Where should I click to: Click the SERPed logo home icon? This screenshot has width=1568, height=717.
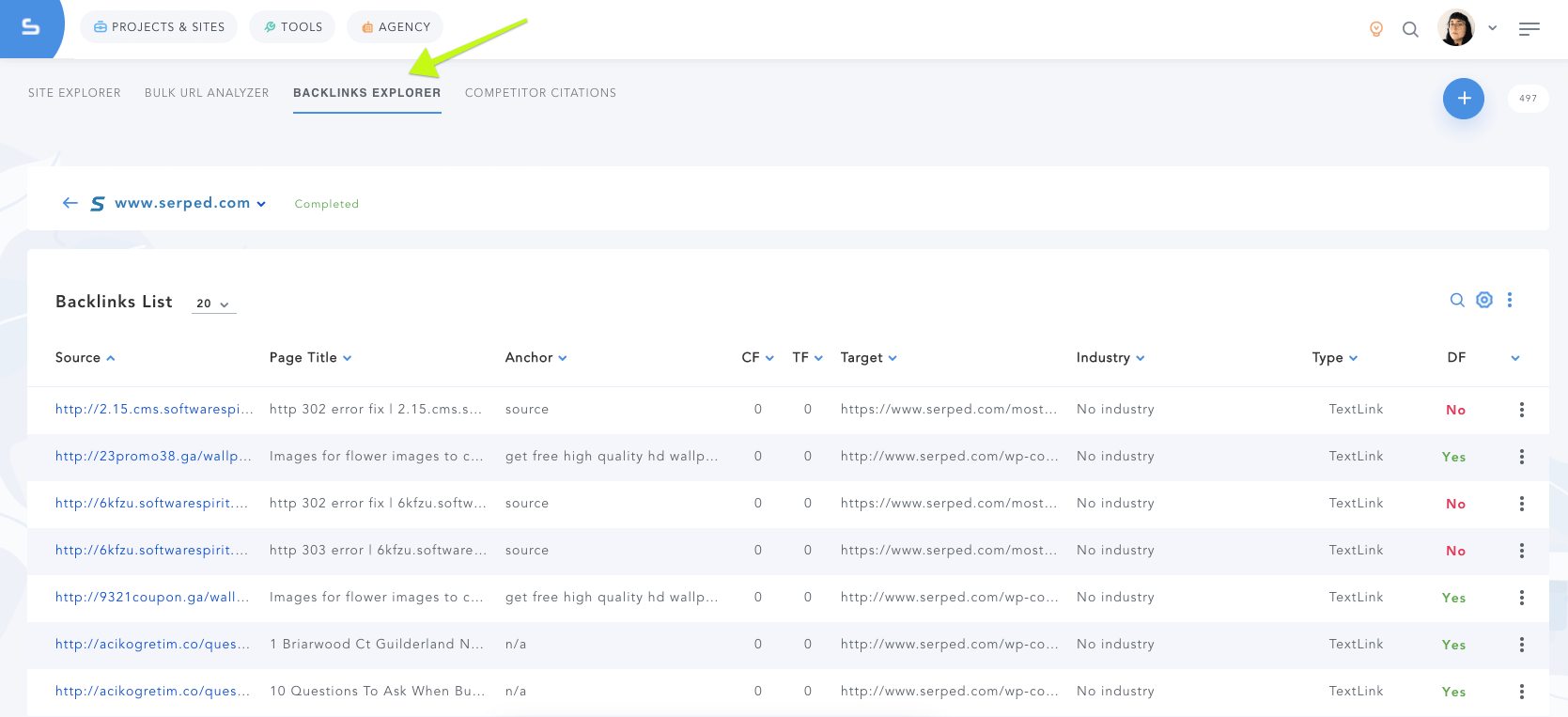pyautogui.click(x=30, y=27)
